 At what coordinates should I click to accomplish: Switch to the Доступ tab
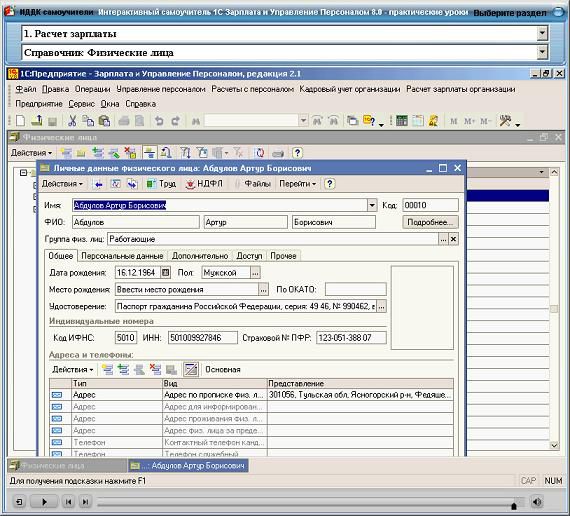click(x=249, y=256)
